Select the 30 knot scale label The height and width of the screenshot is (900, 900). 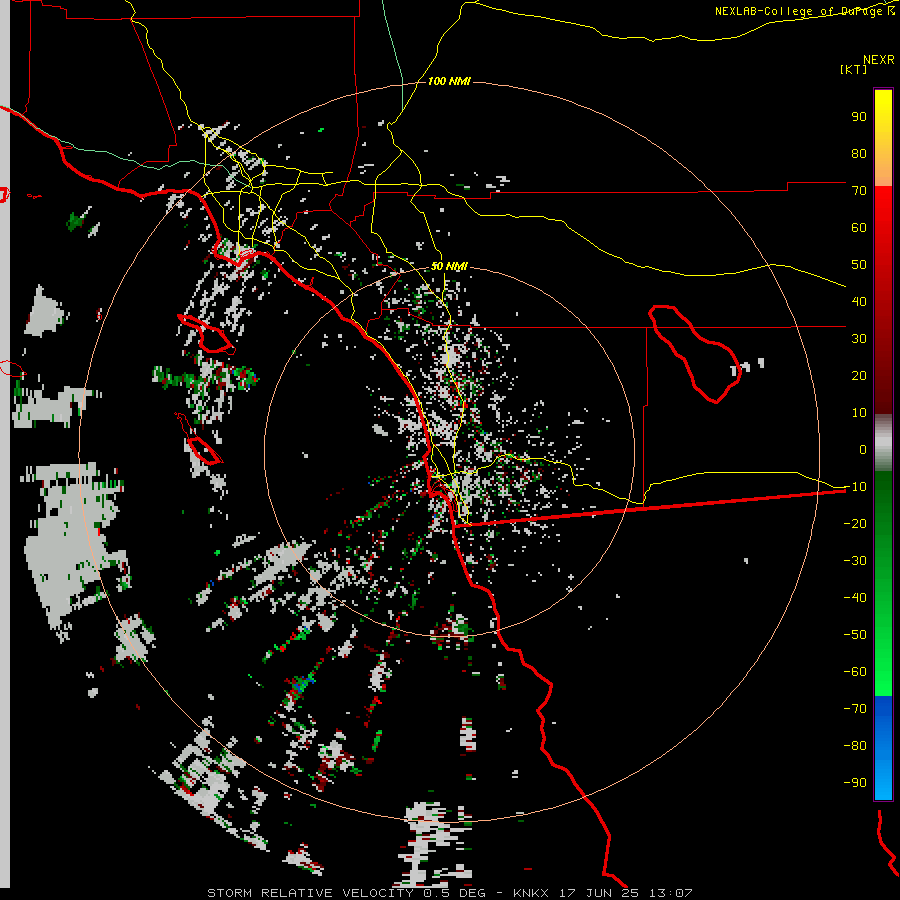[x=859, y=339]
